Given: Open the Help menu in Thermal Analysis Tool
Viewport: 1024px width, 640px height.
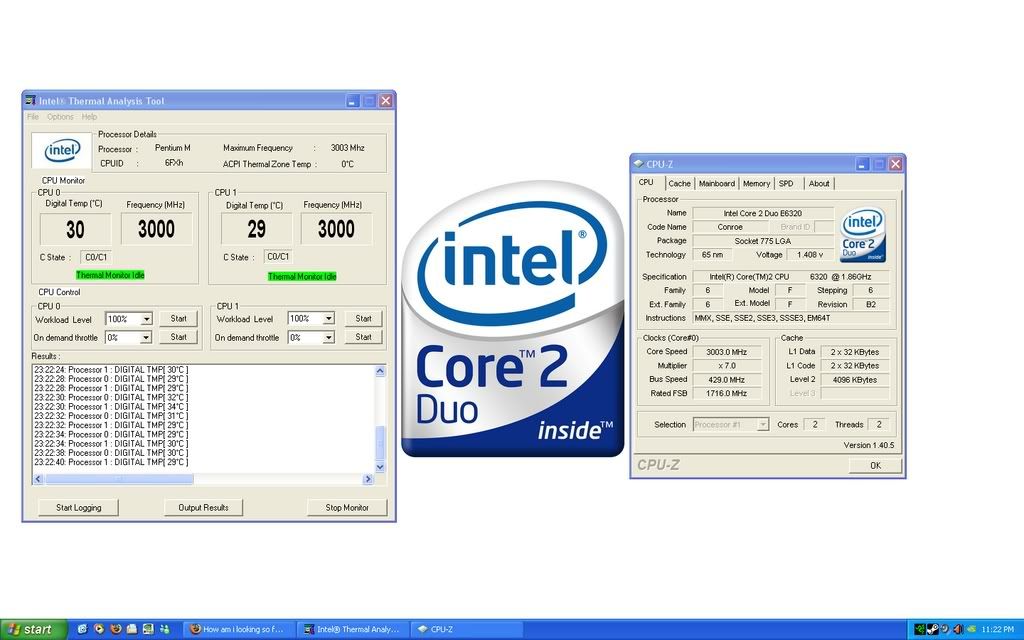Looking at the screenshot, I should 89,117.
